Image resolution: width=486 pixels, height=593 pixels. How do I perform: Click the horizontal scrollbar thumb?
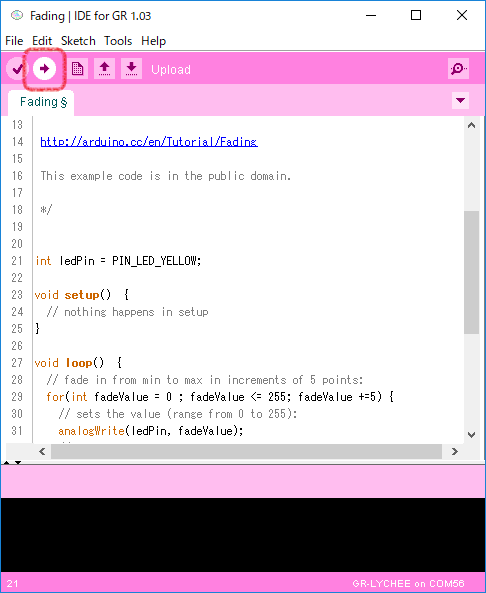(247, 452)
